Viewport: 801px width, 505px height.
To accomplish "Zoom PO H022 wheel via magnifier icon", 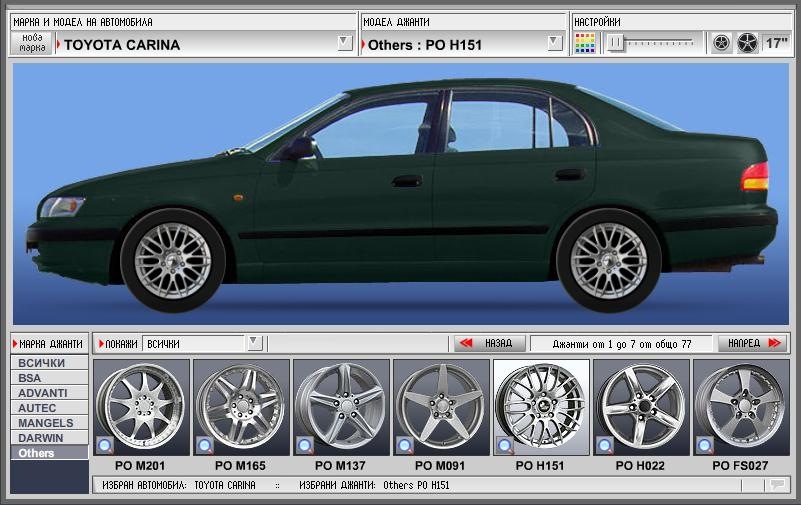I will tap(605, 446).
